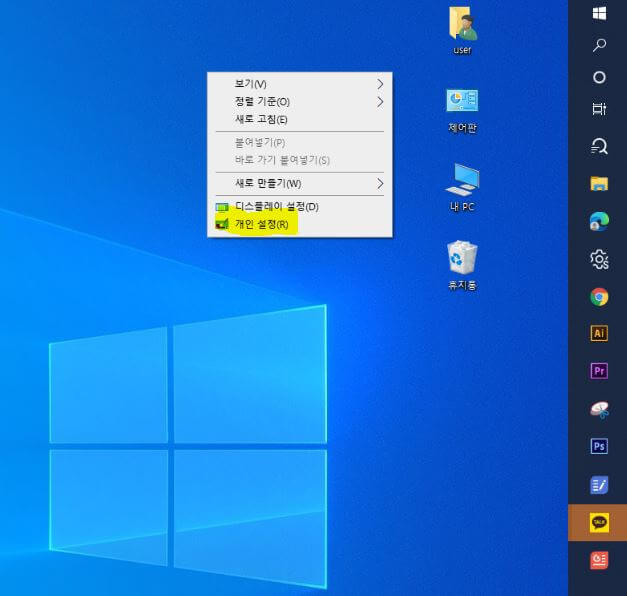
Task: Click the search-list magnifier icon below Task View
Action: click(x=599, y=146)
